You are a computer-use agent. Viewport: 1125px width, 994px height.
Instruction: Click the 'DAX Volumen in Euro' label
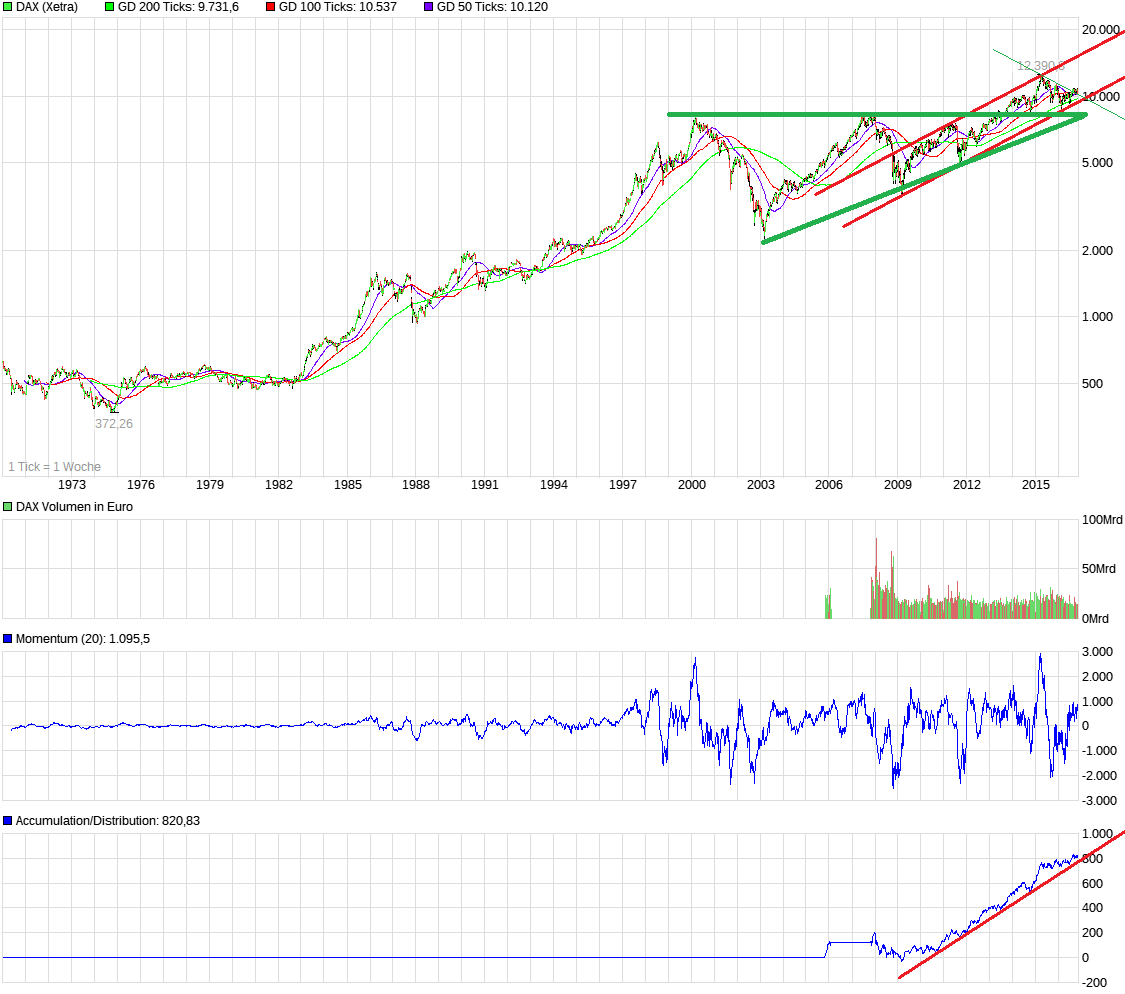coord(74,507)
